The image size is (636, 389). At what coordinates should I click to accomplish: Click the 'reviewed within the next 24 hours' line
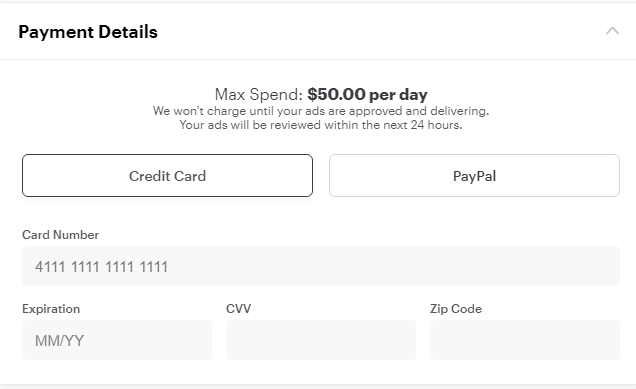pos(321,125)
